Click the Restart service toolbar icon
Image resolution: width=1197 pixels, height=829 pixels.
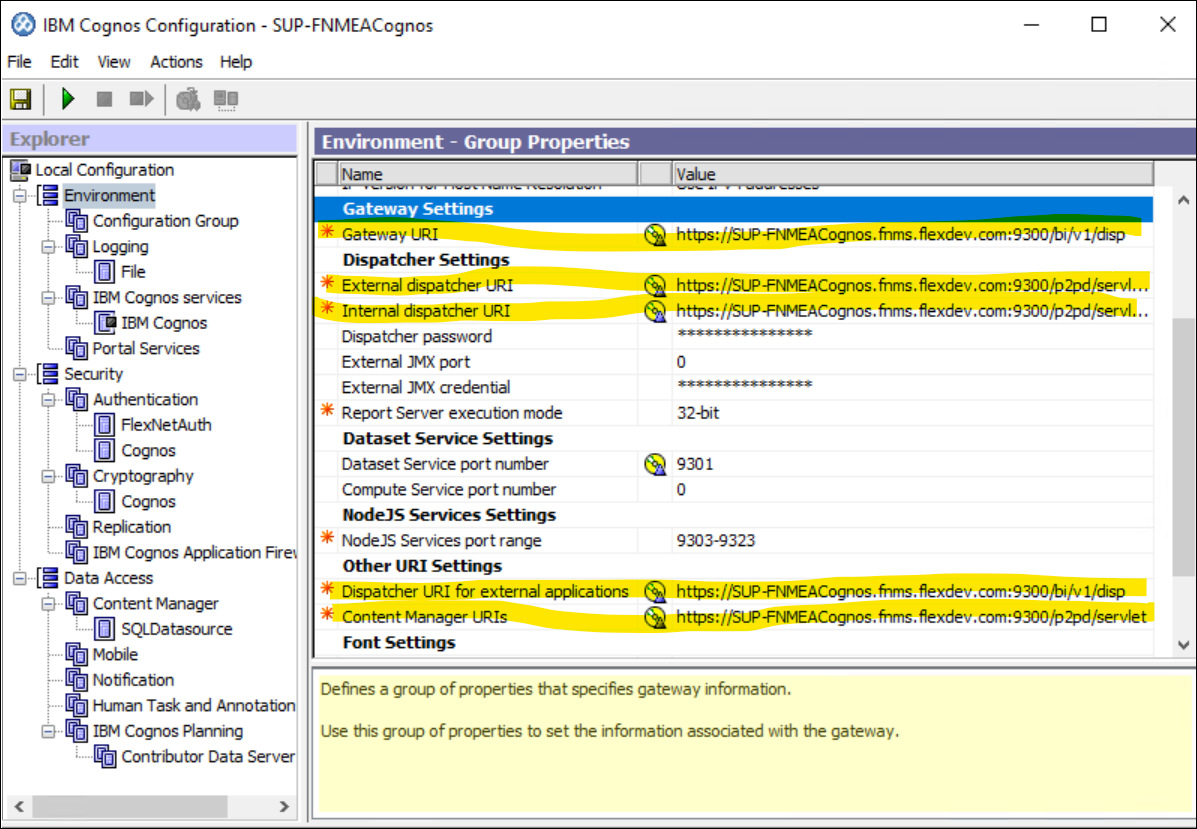141,99
